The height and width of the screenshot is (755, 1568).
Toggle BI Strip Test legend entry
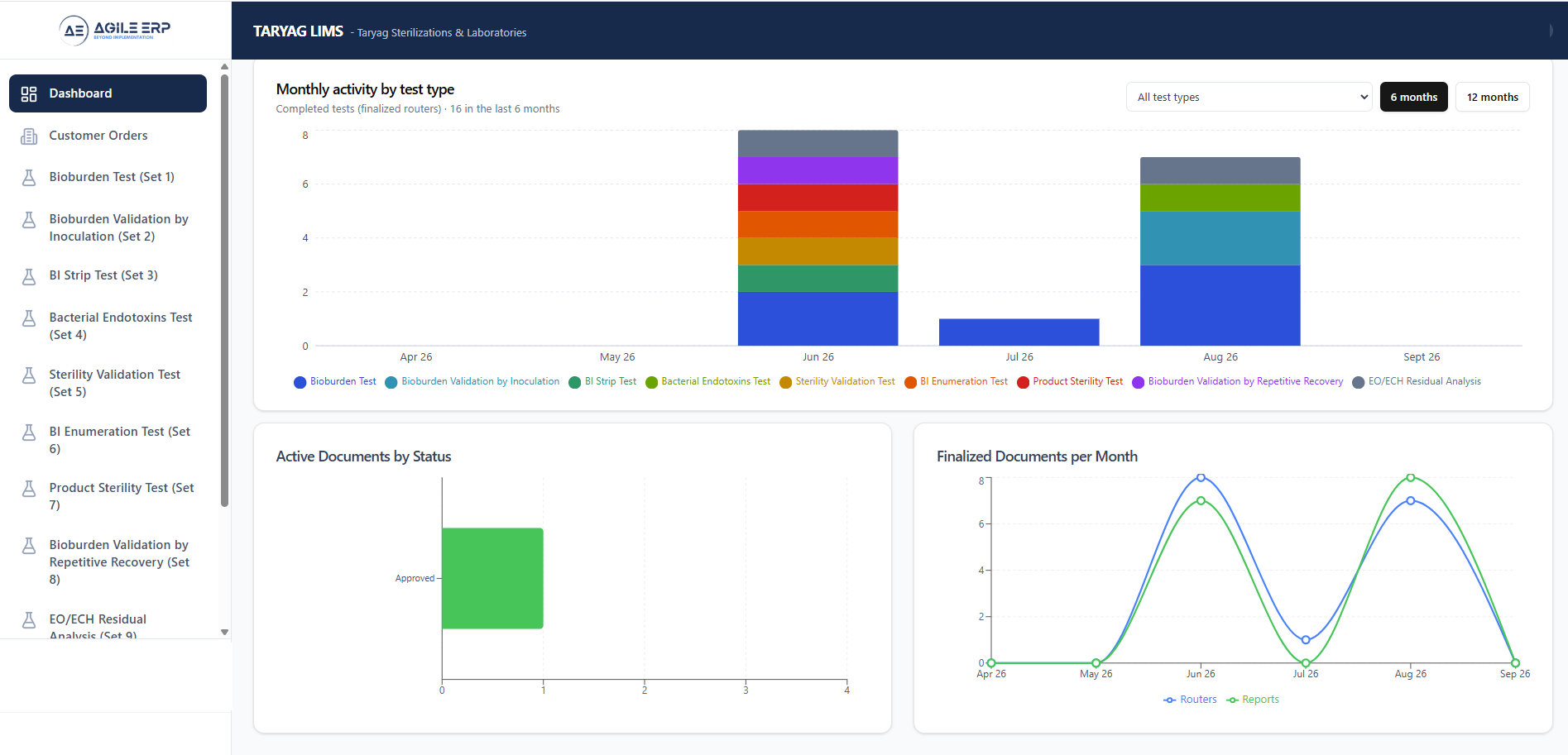[602, 381]
